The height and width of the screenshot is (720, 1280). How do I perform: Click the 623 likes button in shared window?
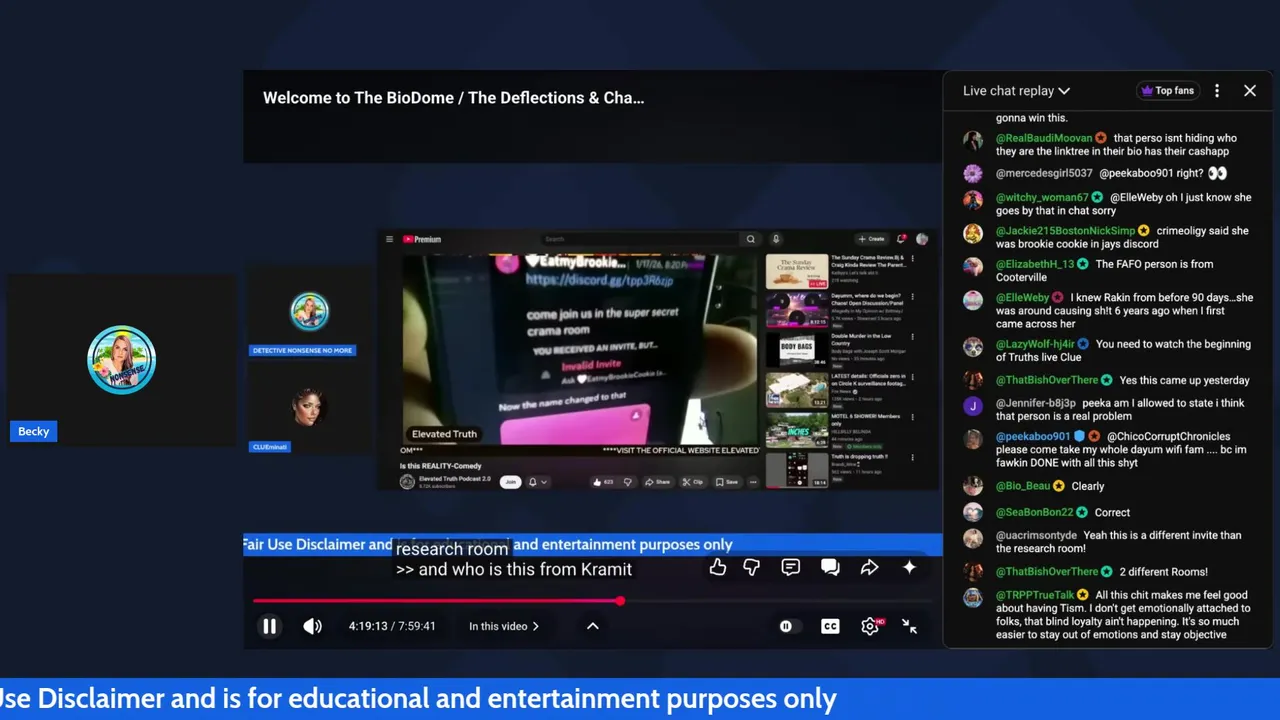pos(603,482)
